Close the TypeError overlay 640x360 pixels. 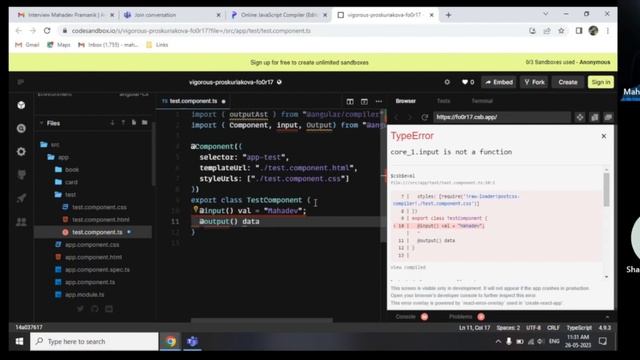604,136
